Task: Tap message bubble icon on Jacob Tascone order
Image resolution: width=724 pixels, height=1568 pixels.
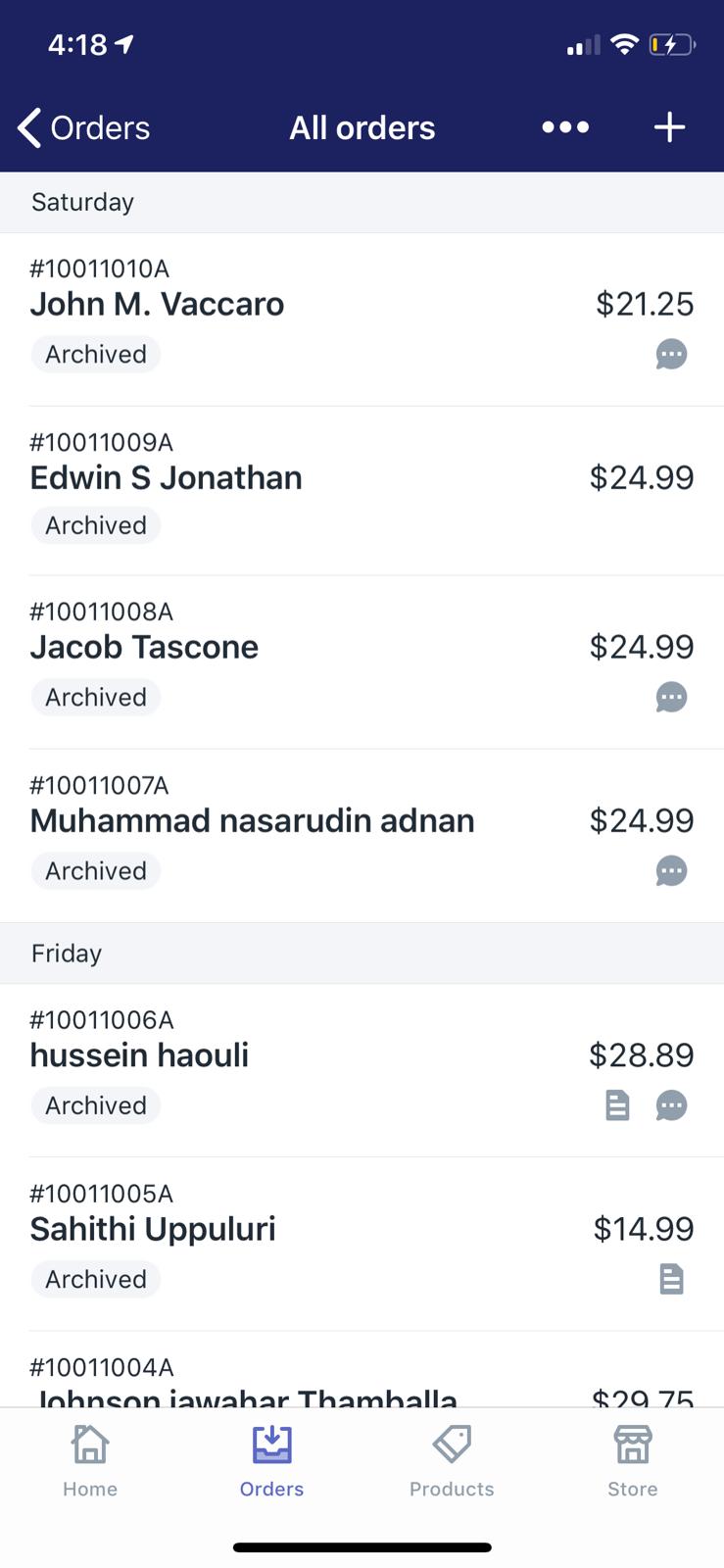Action: pyautogui.click(x=671, y=698)
